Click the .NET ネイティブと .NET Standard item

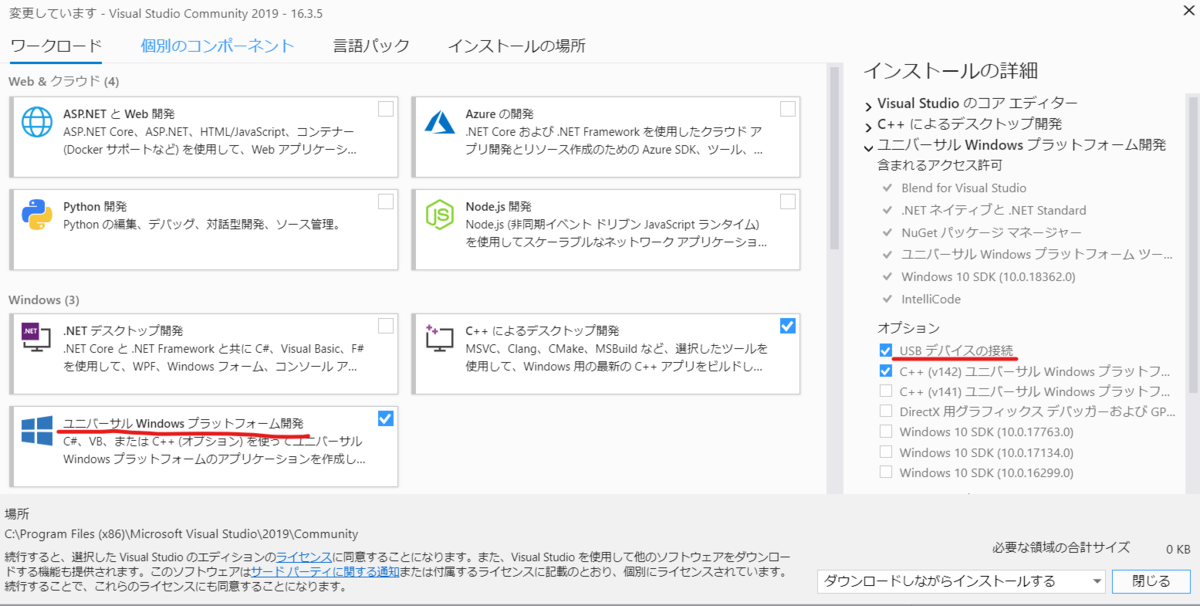(x=993, y=210)
